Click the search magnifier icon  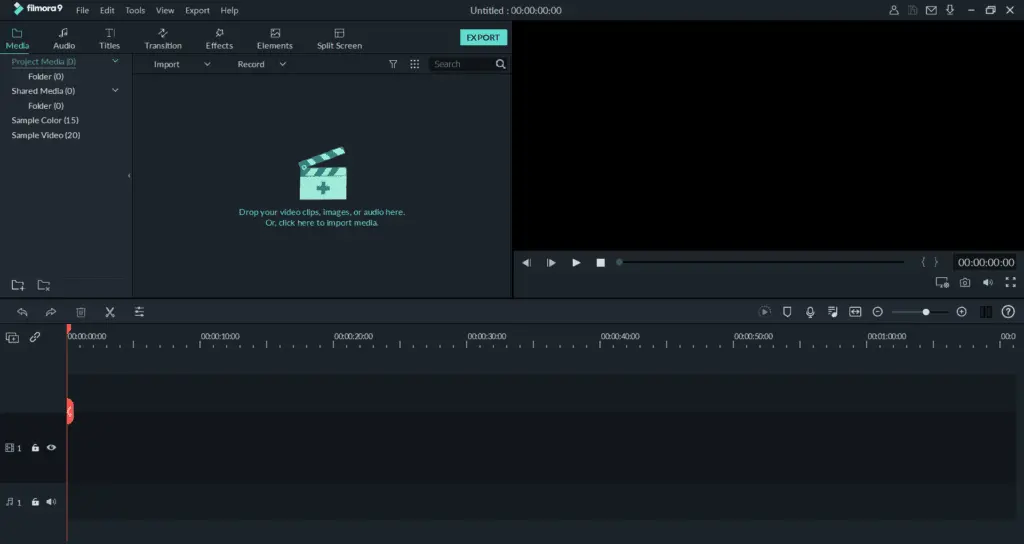coord(501,64)
